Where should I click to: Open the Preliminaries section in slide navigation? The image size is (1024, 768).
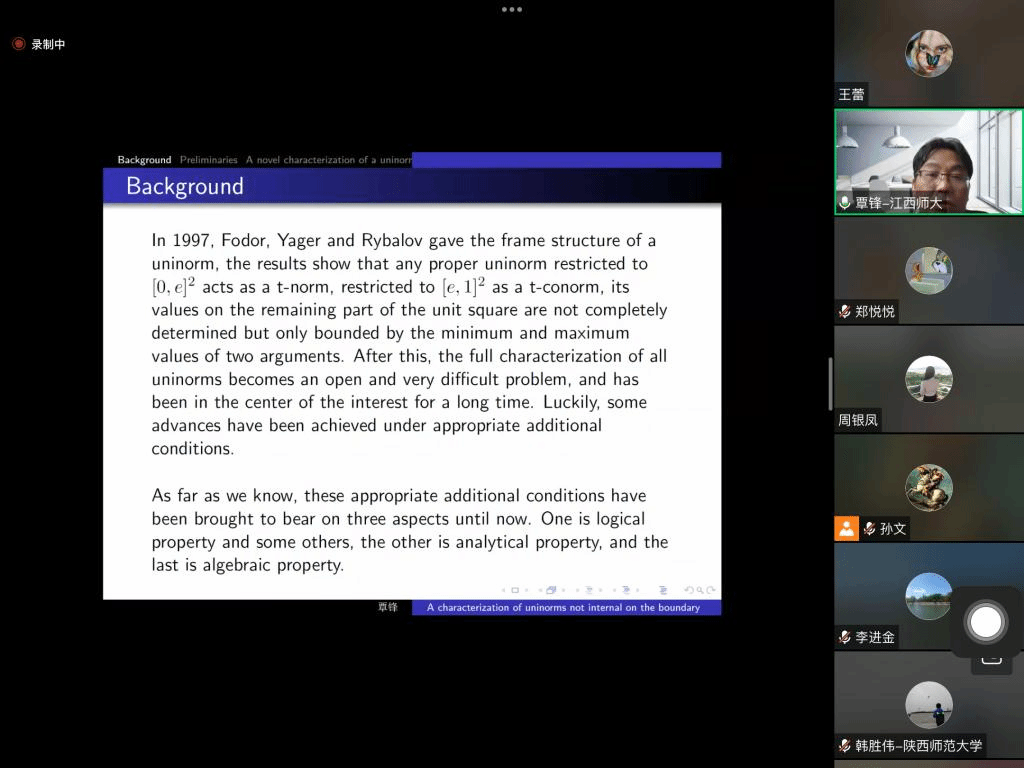(x=208, y=160)
